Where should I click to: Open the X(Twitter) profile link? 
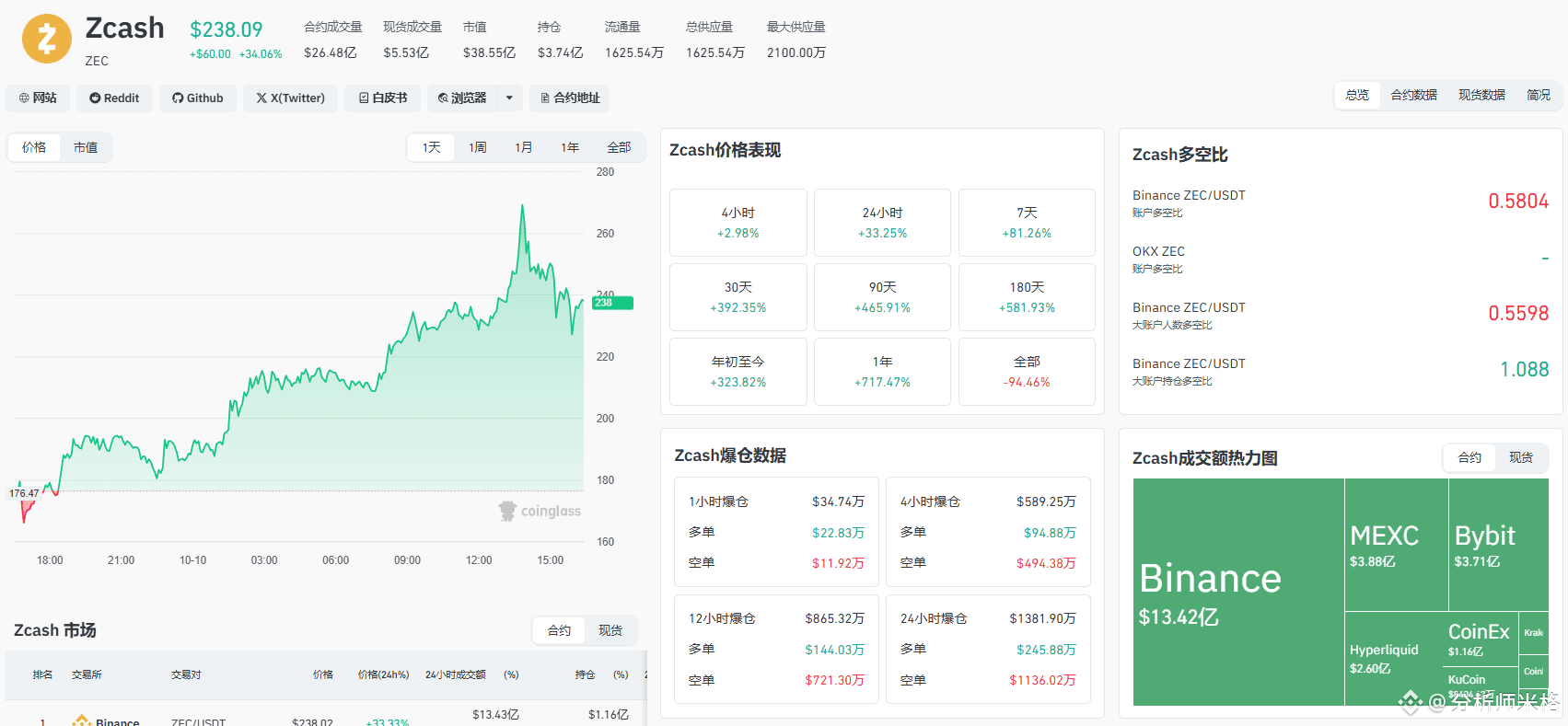pyautogui.click(x=290, y=98)
